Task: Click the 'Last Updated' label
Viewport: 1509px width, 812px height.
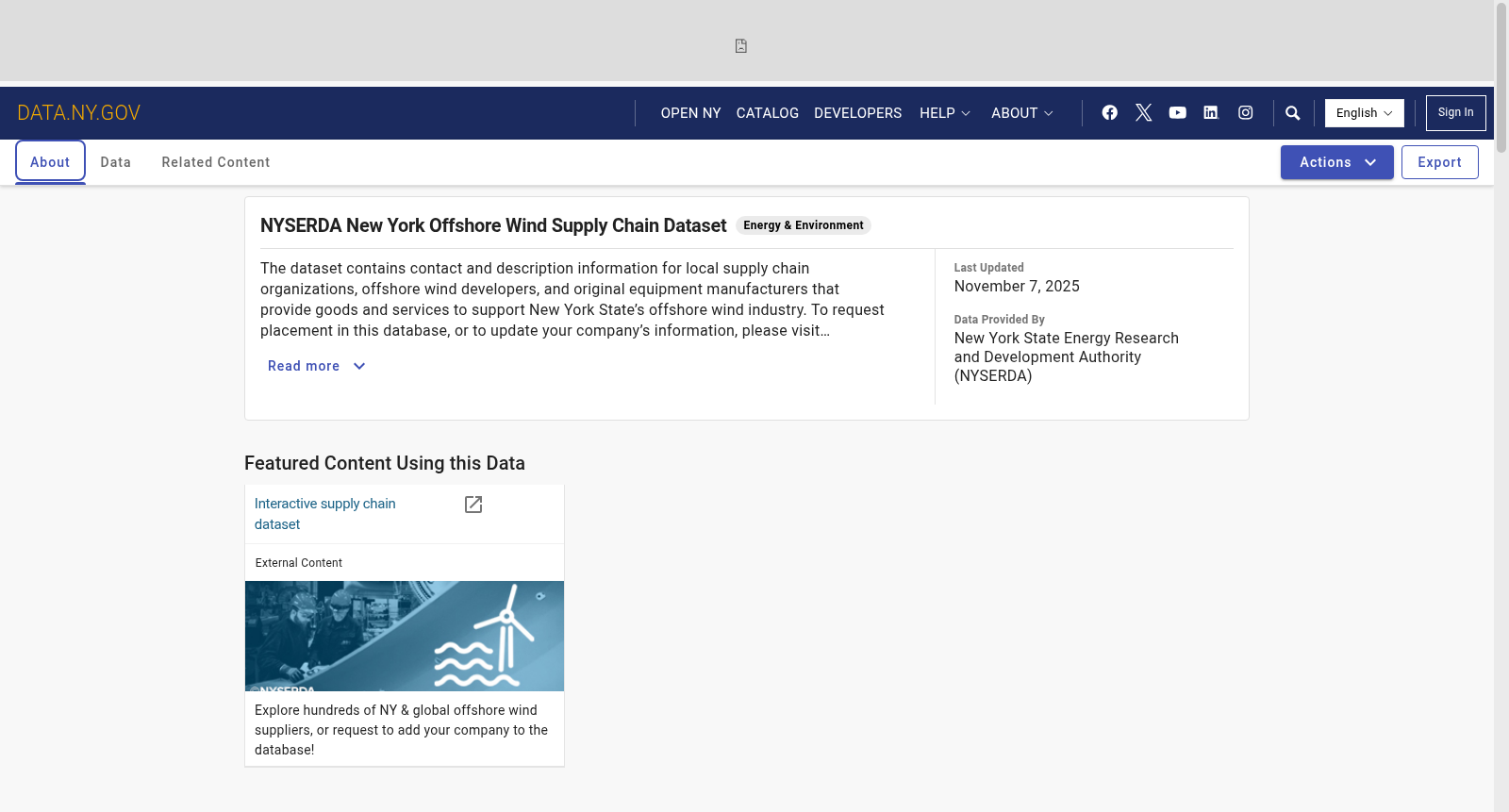Action: (x=988, y=268)
